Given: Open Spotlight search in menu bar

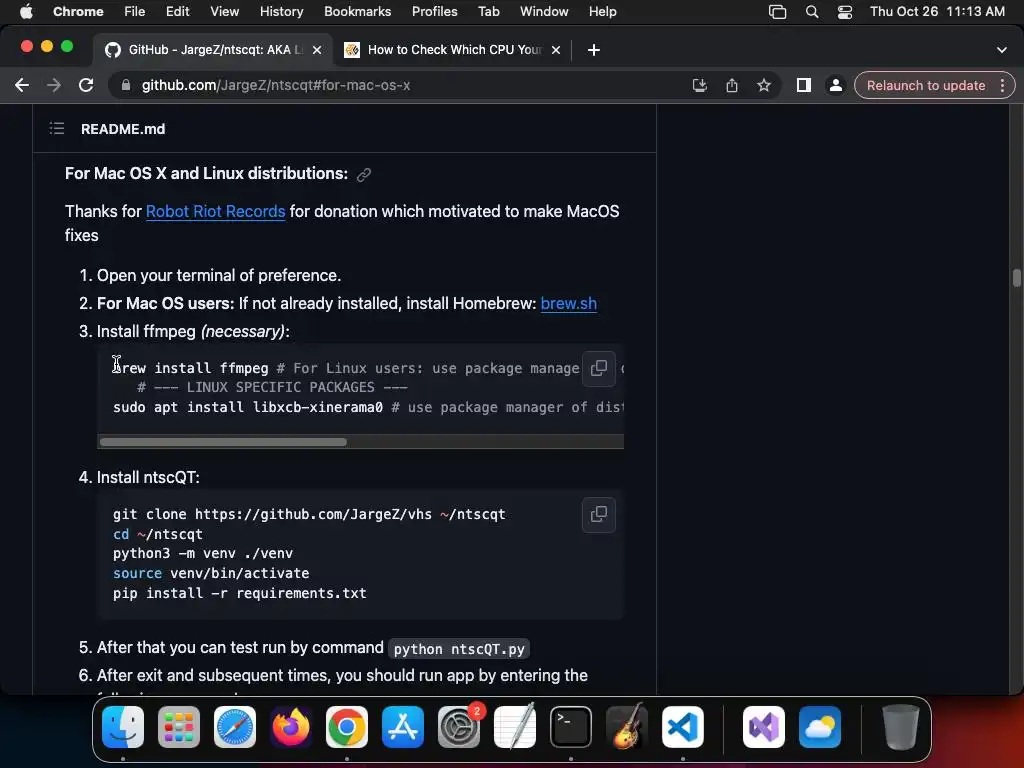Looking at the screenshot, I should click(x=812, y=12).
